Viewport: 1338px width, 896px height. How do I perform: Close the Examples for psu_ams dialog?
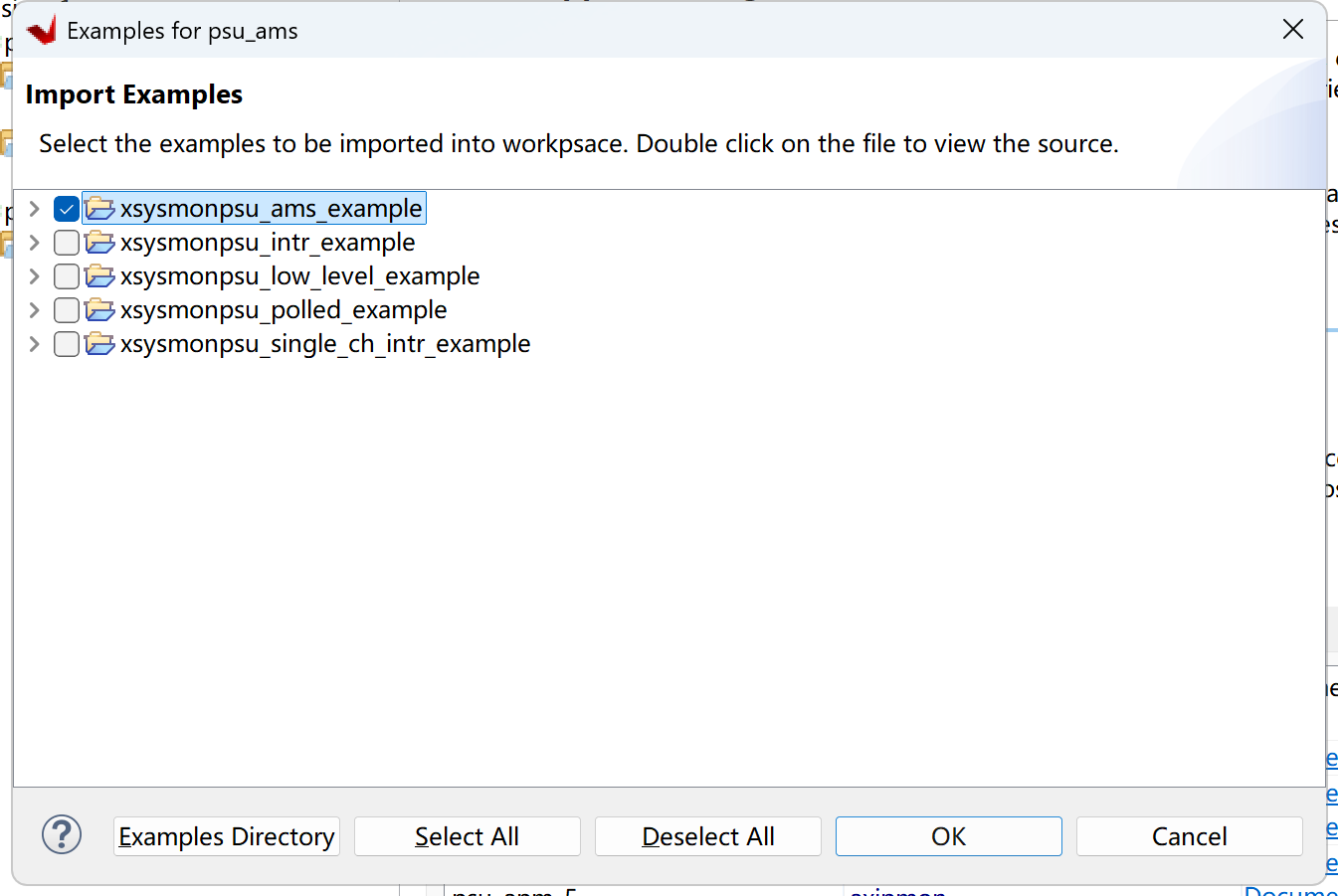click(1293, 30)
